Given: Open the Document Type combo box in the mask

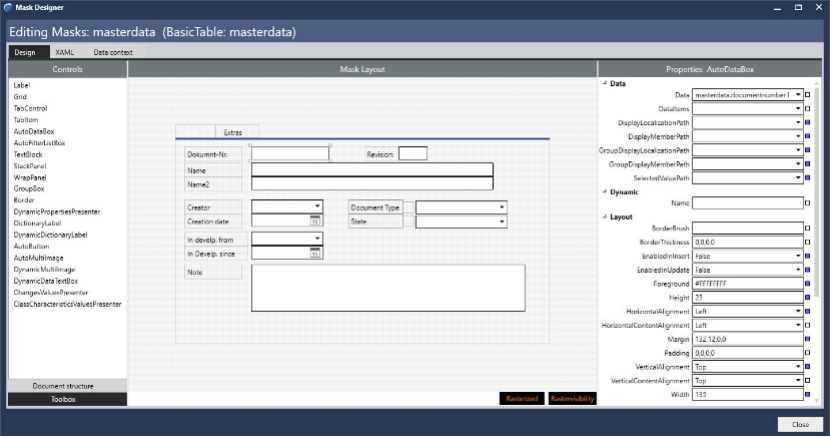Looking at the screenshot, I should pos(461,208).
